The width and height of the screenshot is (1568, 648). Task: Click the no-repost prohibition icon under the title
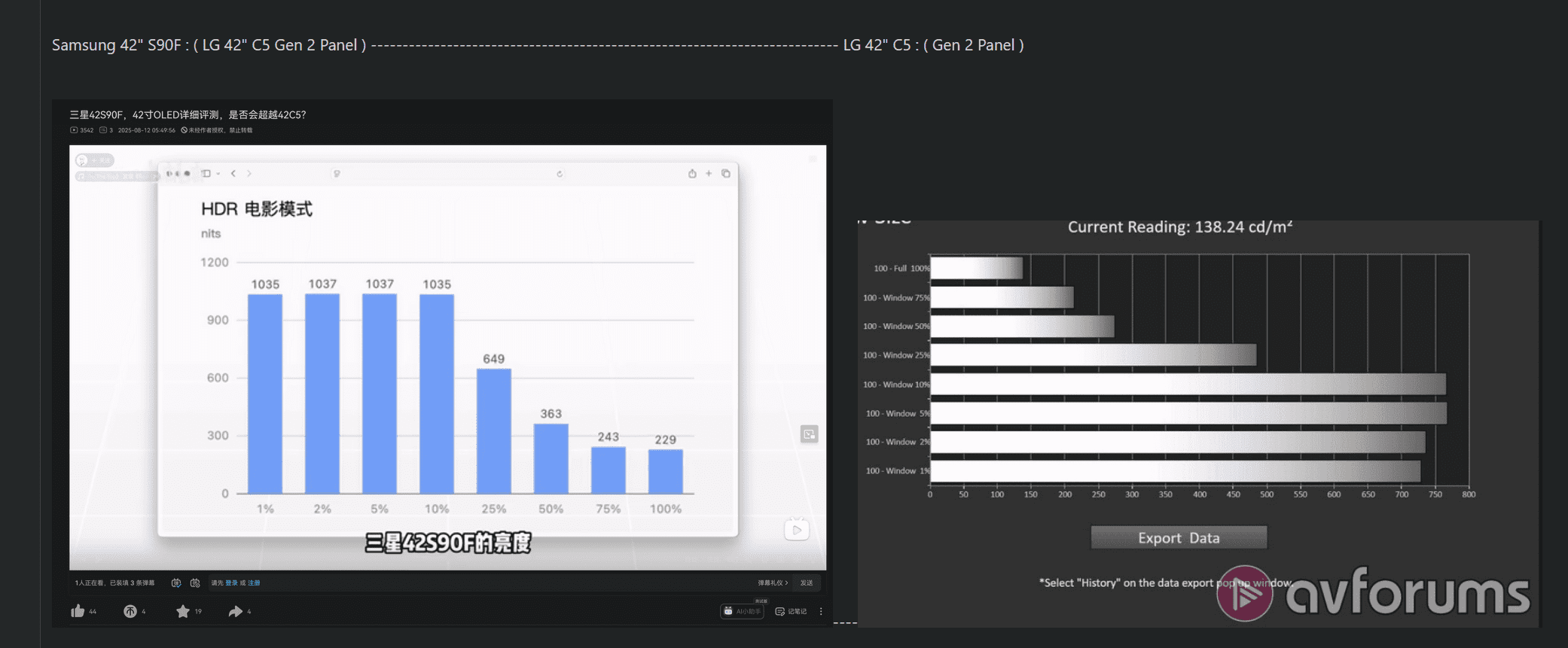click(x=184, y=130)
